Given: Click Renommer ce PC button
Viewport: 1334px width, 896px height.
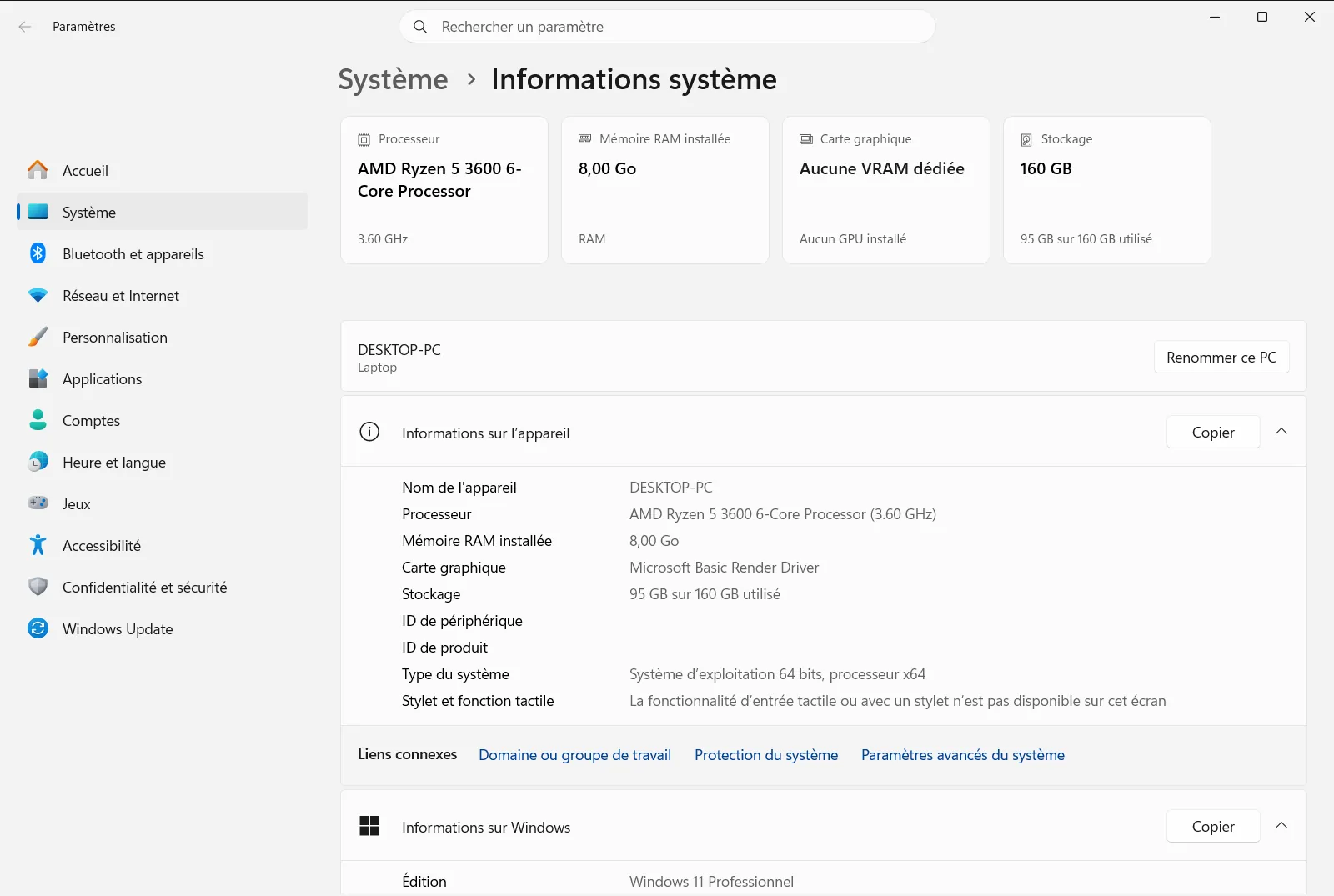Looking at the screenshot, I should pos(1221,358).
